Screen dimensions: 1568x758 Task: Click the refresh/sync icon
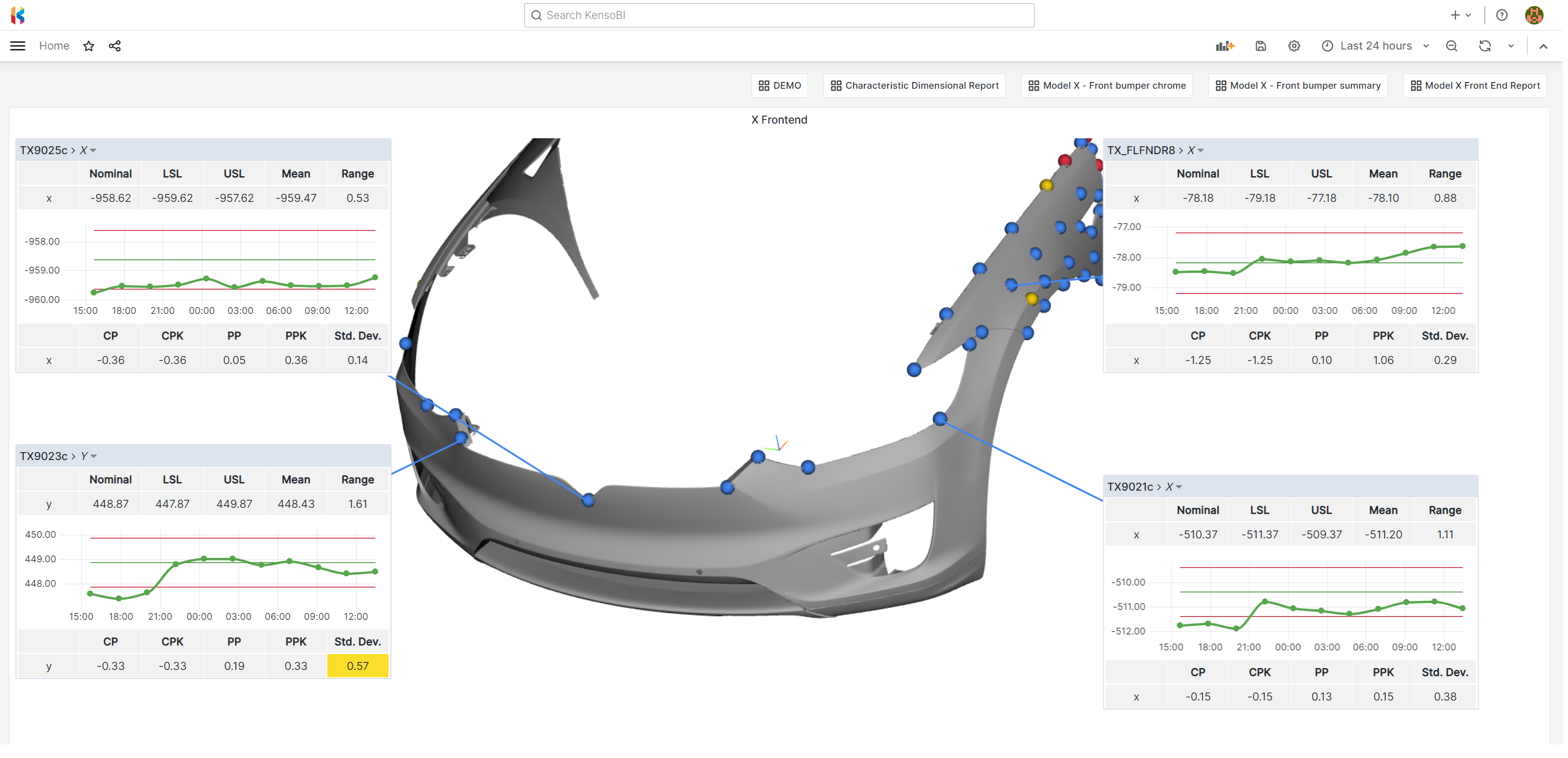[1485, 45]
